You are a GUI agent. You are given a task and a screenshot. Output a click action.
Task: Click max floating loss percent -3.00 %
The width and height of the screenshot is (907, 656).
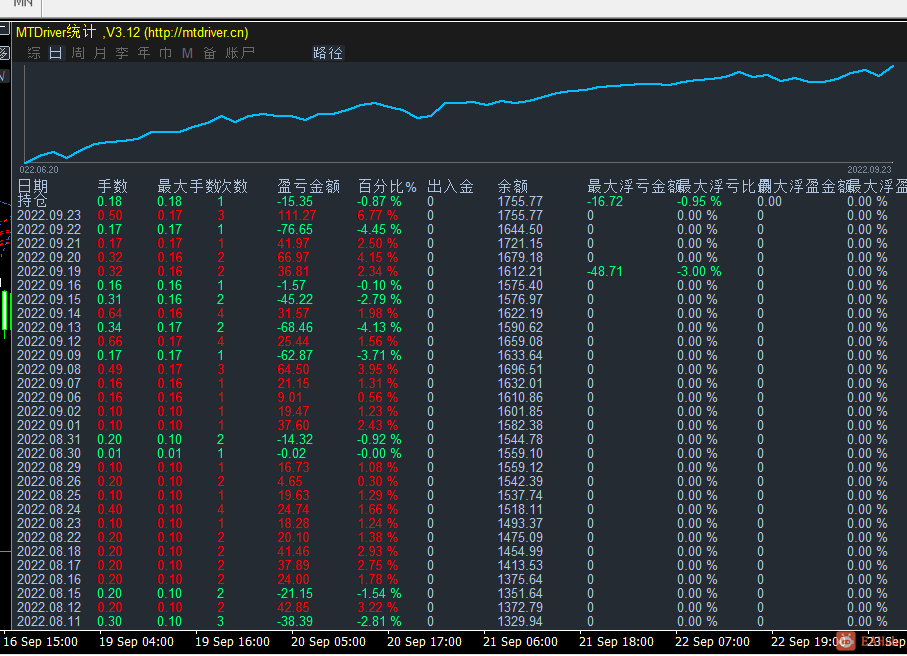coord(699,271)
